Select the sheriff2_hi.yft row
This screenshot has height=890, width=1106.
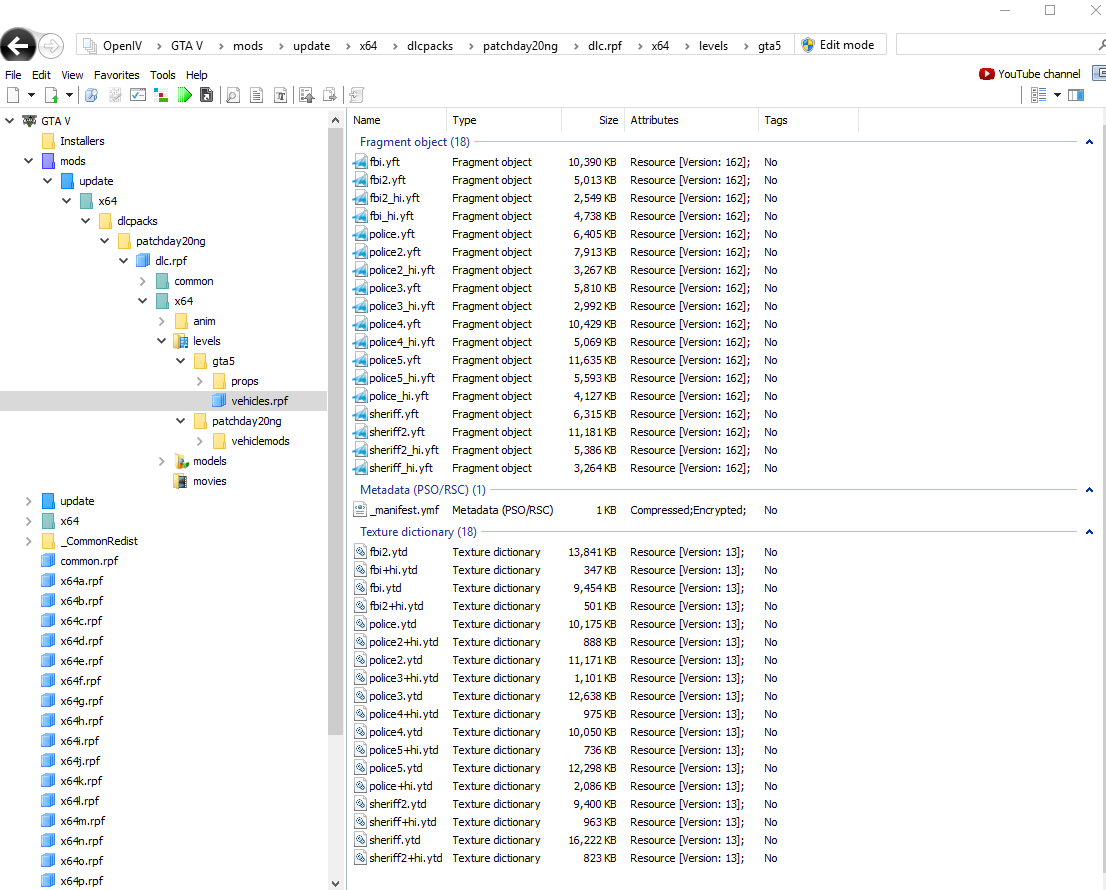pos(557,450)
